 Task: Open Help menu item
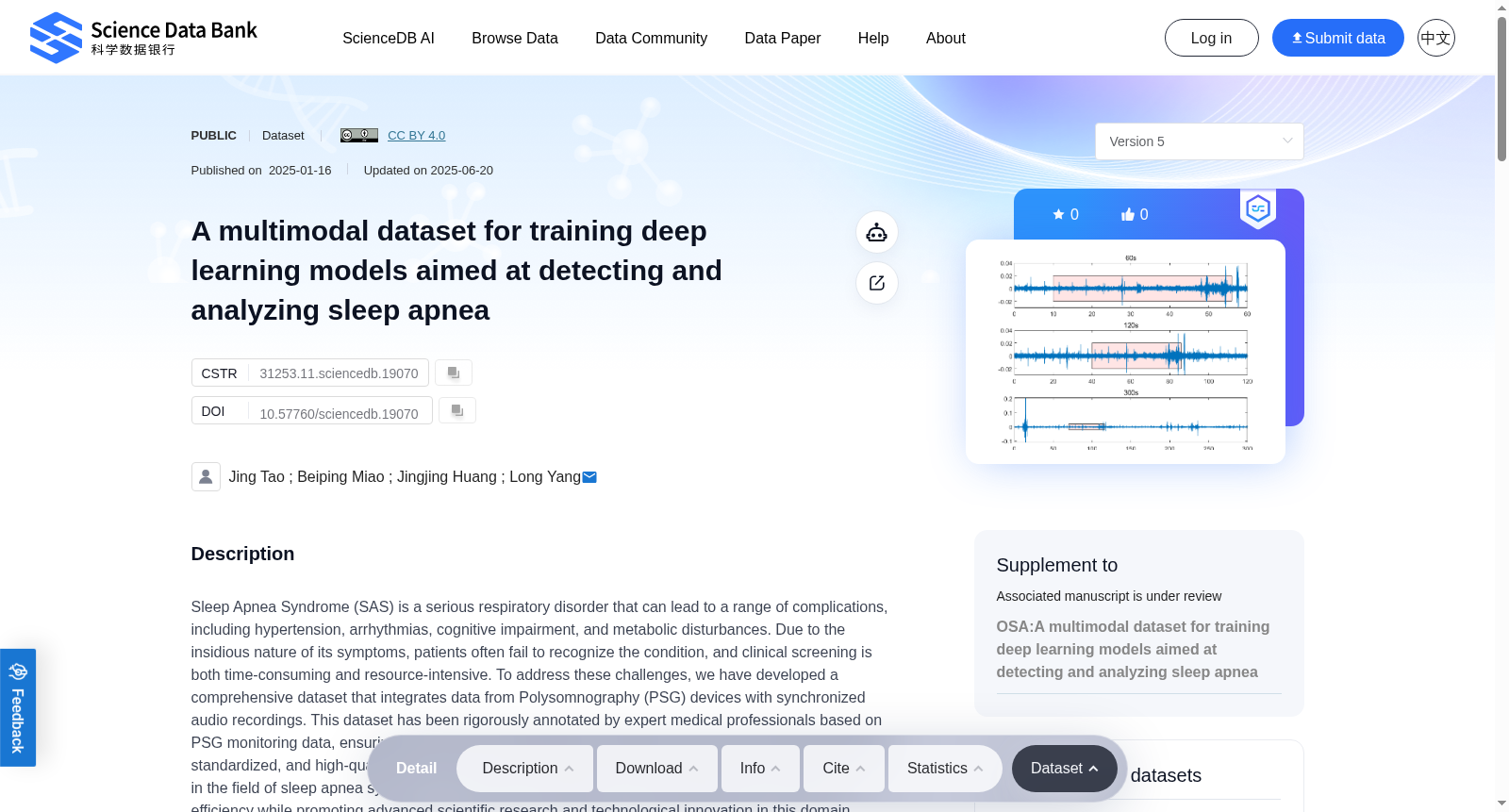pos(873,38)
